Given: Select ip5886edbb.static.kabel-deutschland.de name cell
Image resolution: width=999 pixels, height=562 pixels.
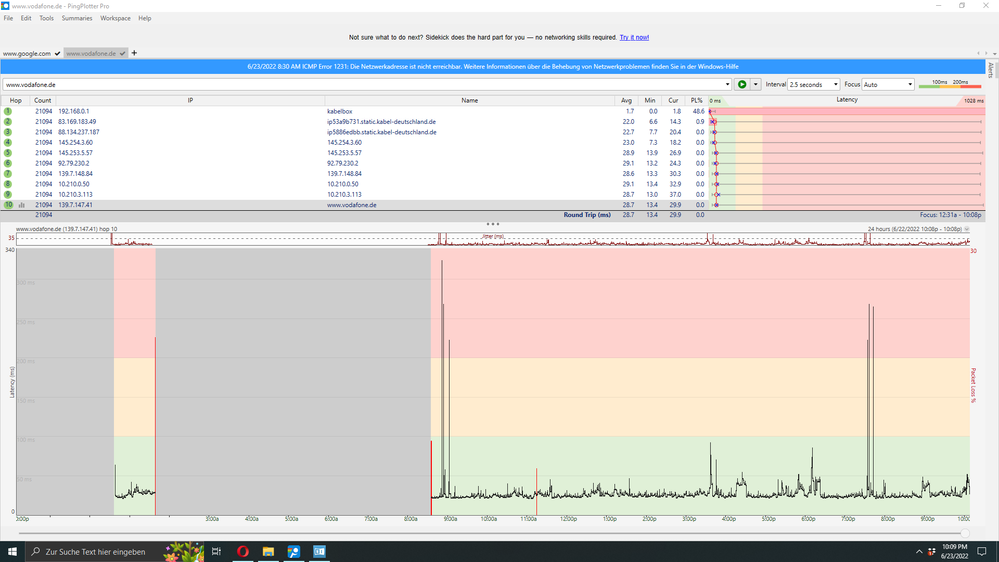Looking at the screenshot, I should (x=382, y=132).
